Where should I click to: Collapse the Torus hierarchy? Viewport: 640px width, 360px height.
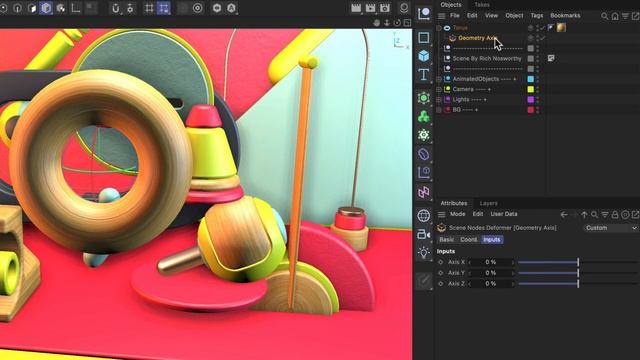(439, 28)
